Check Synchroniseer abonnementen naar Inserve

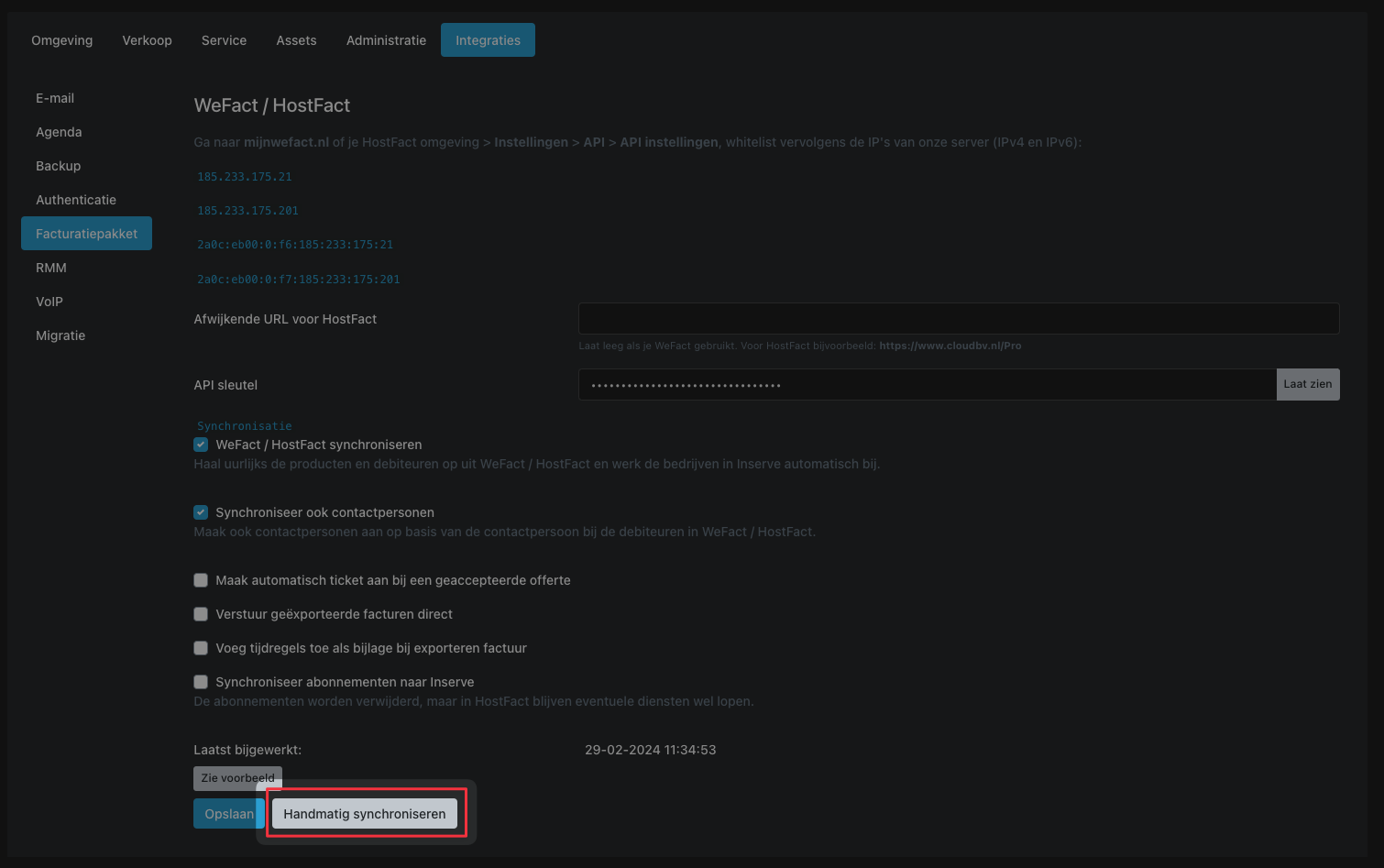click(201, 682)
